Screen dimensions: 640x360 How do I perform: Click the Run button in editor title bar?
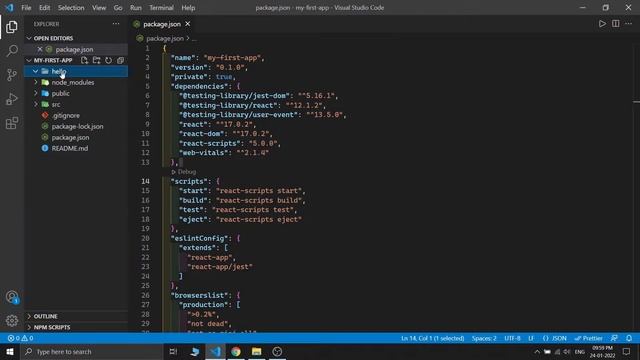coord(602,24)
